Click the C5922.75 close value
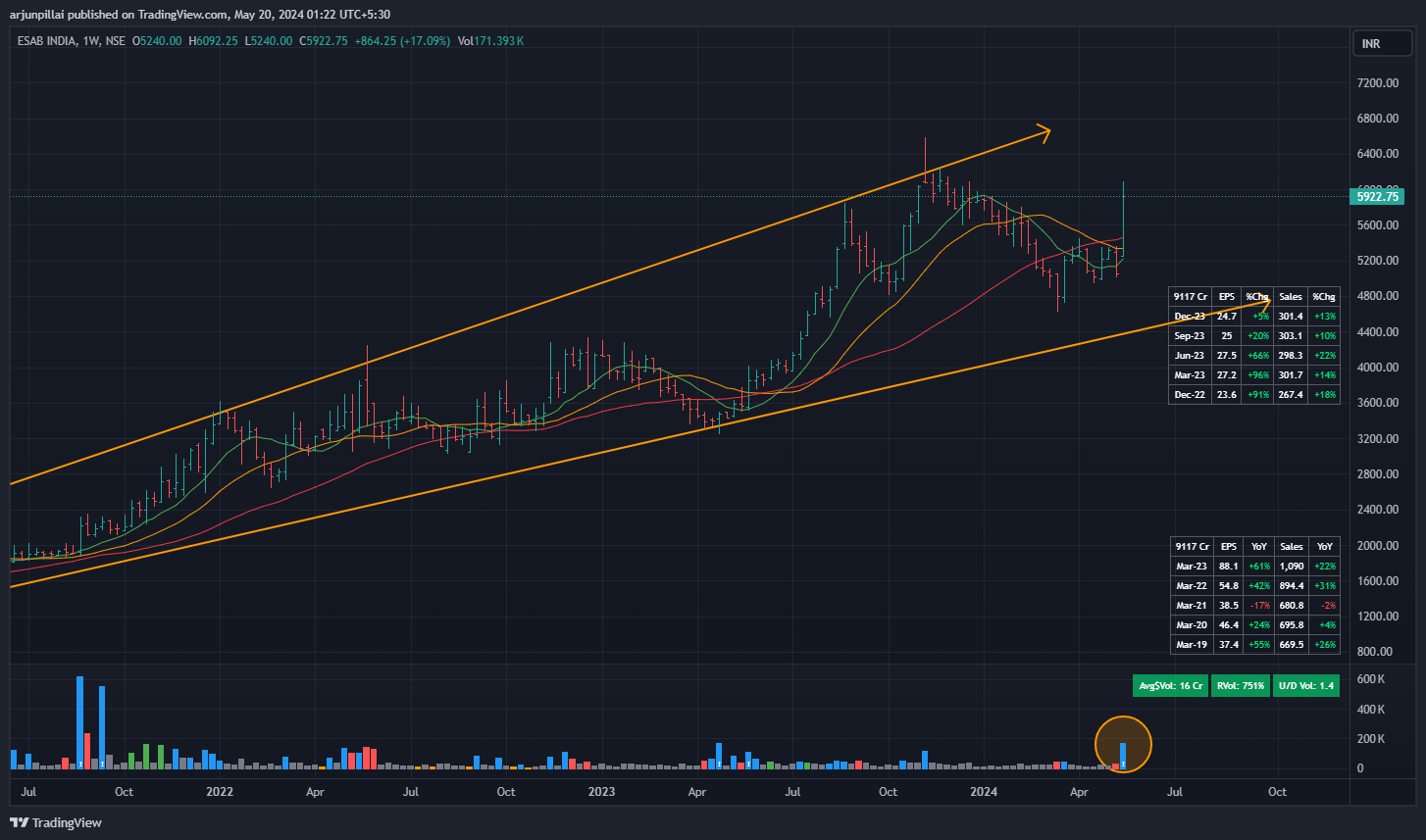 324,41
